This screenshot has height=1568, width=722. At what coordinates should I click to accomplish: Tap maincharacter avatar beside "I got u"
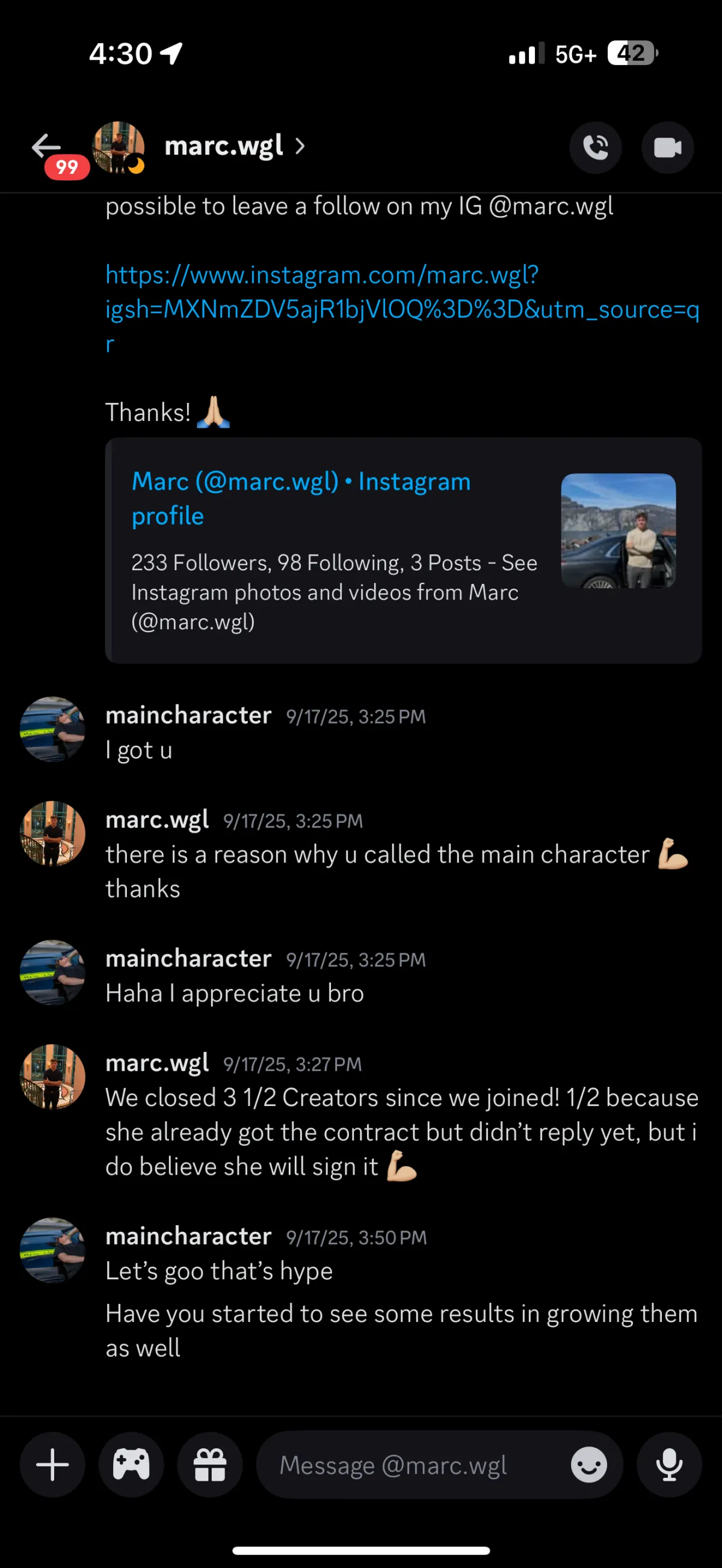tap(52, 728)
